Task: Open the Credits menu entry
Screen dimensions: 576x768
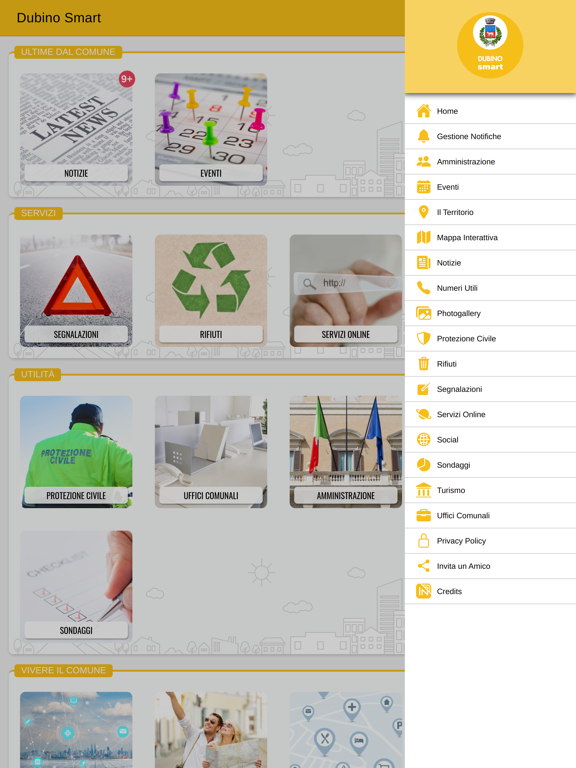Action: (x=490, y=591)
